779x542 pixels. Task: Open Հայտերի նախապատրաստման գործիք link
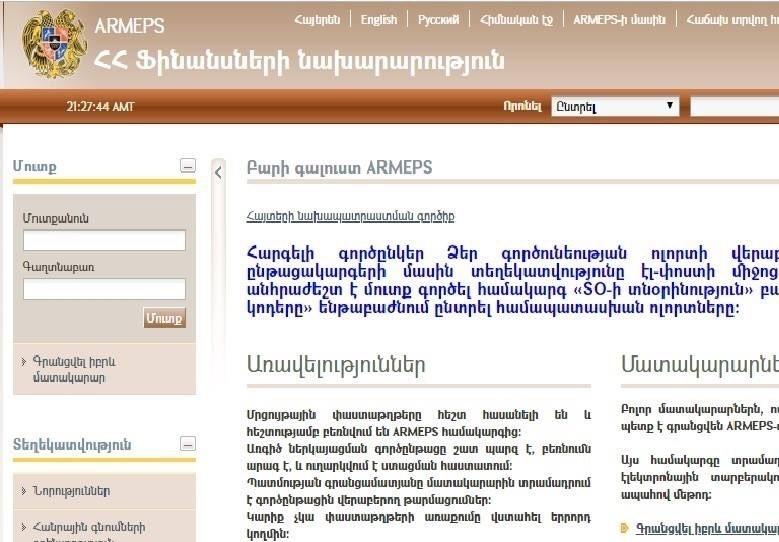[x=350, y=216]
